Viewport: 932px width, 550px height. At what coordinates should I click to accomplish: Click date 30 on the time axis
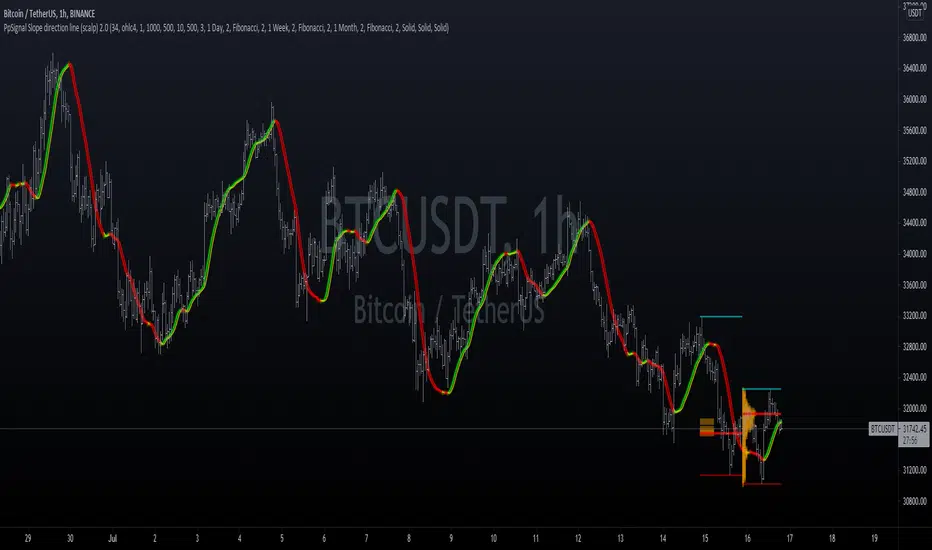pyautogui.click(x=70, y=539)
